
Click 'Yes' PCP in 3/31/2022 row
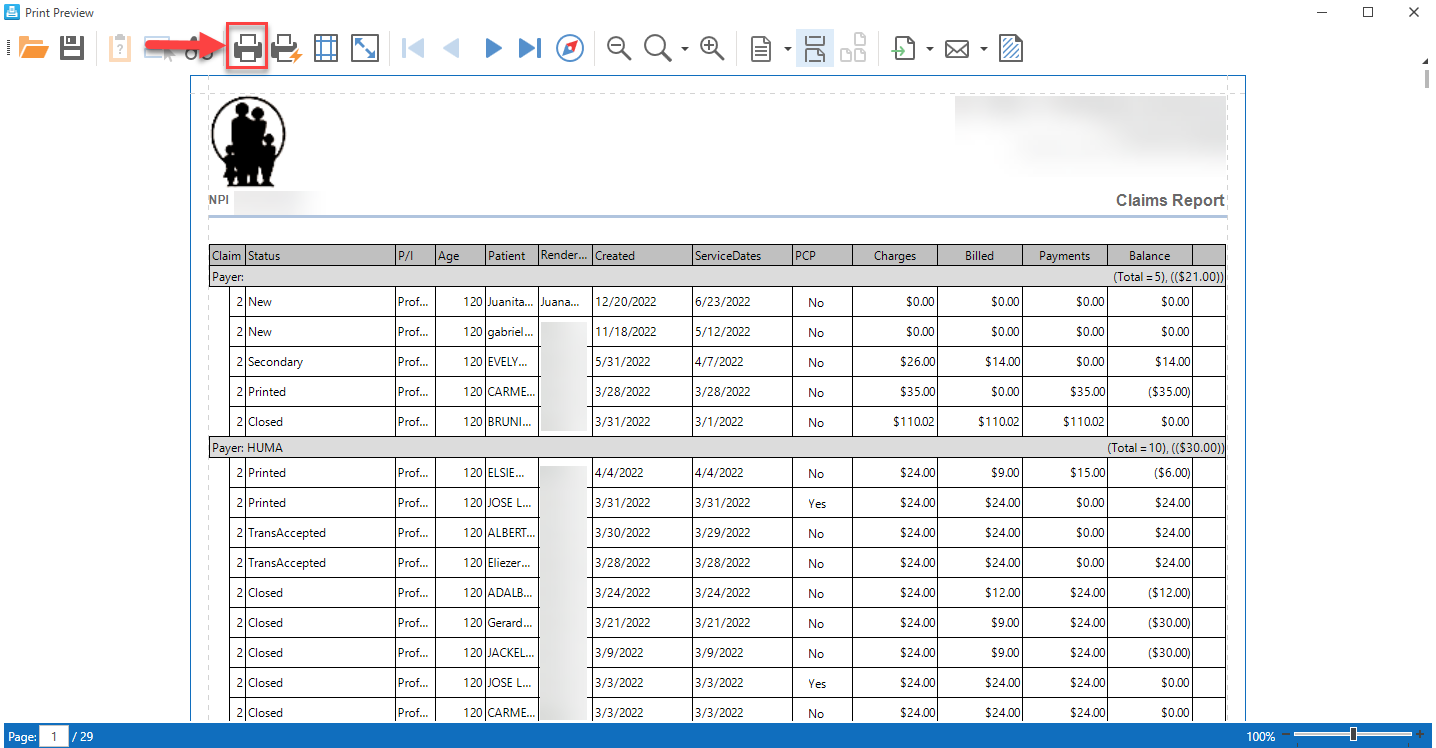pyautogui.click(x=822, y=503)
